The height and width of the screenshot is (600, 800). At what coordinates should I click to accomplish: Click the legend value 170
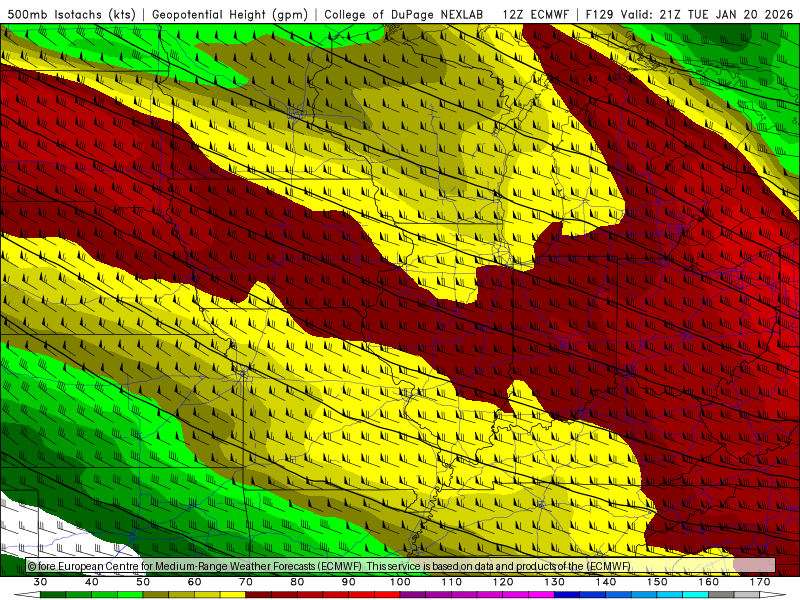pyautogui.click(x=760, y=582)
